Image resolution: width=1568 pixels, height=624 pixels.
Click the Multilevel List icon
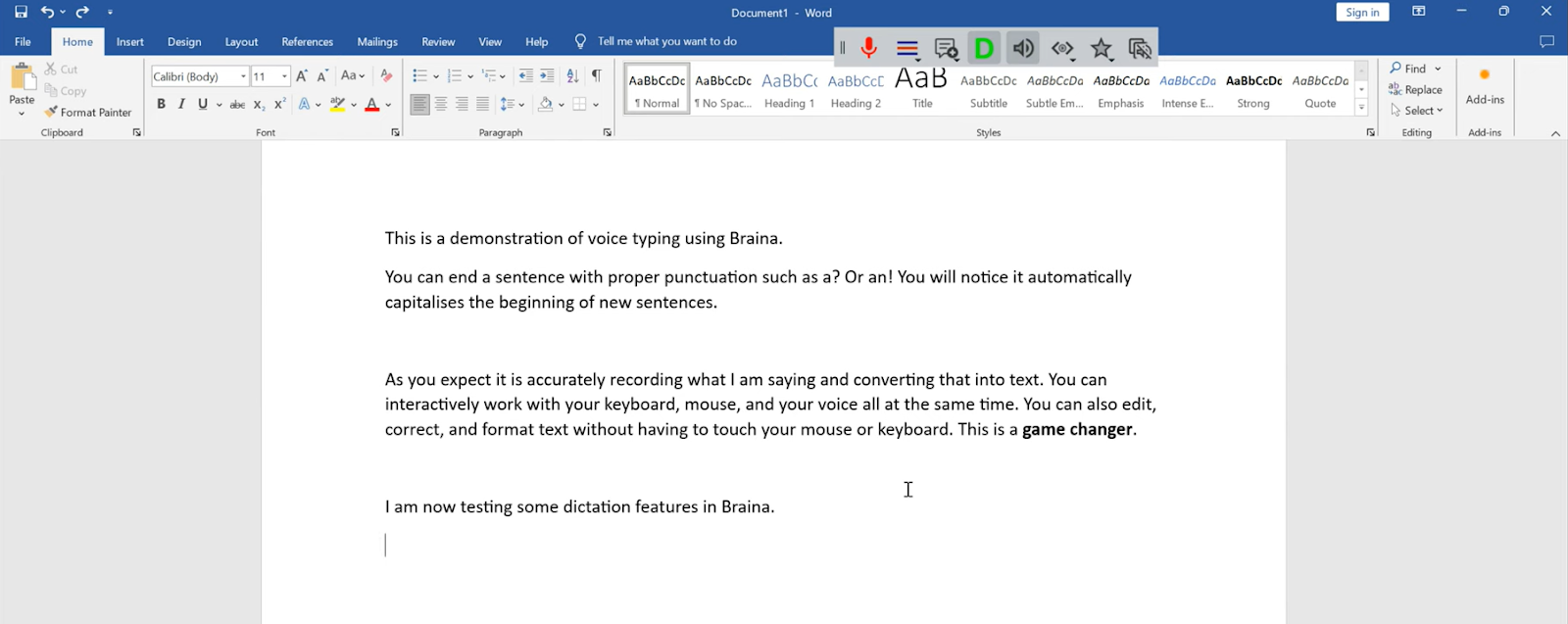point(488,75)
